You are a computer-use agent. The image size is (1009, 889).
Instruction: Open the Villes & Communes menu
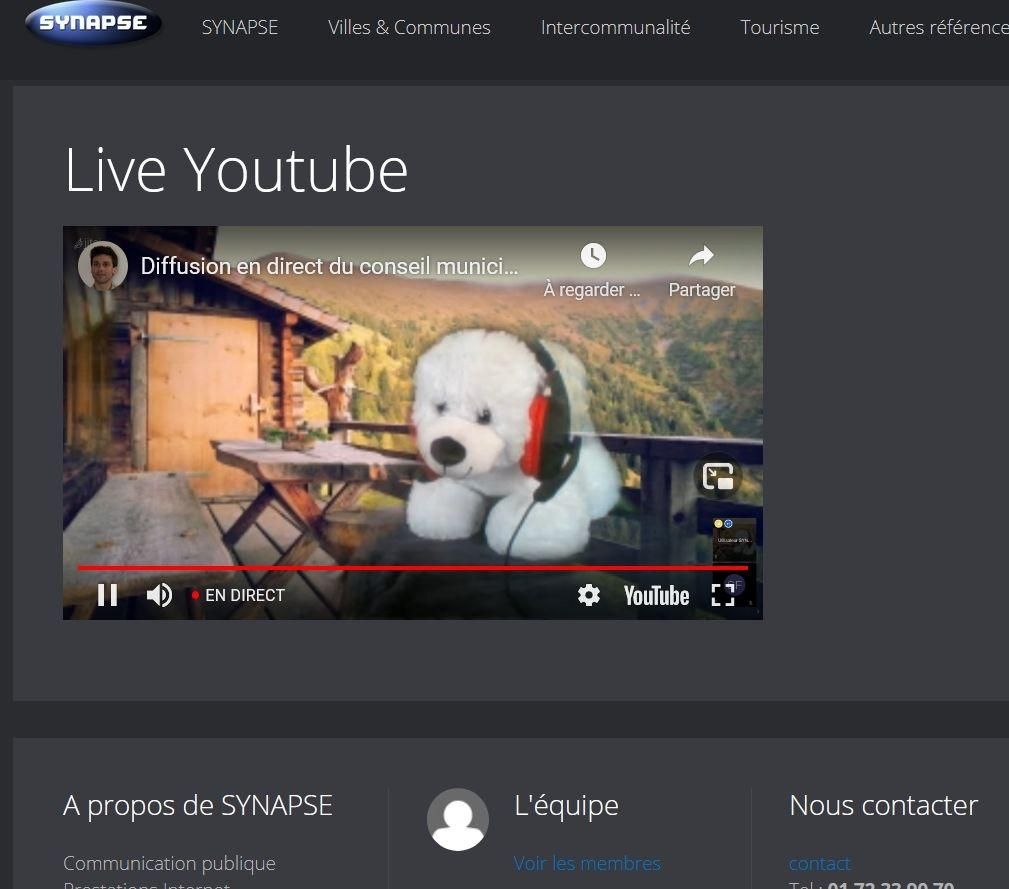click(409, 28)
